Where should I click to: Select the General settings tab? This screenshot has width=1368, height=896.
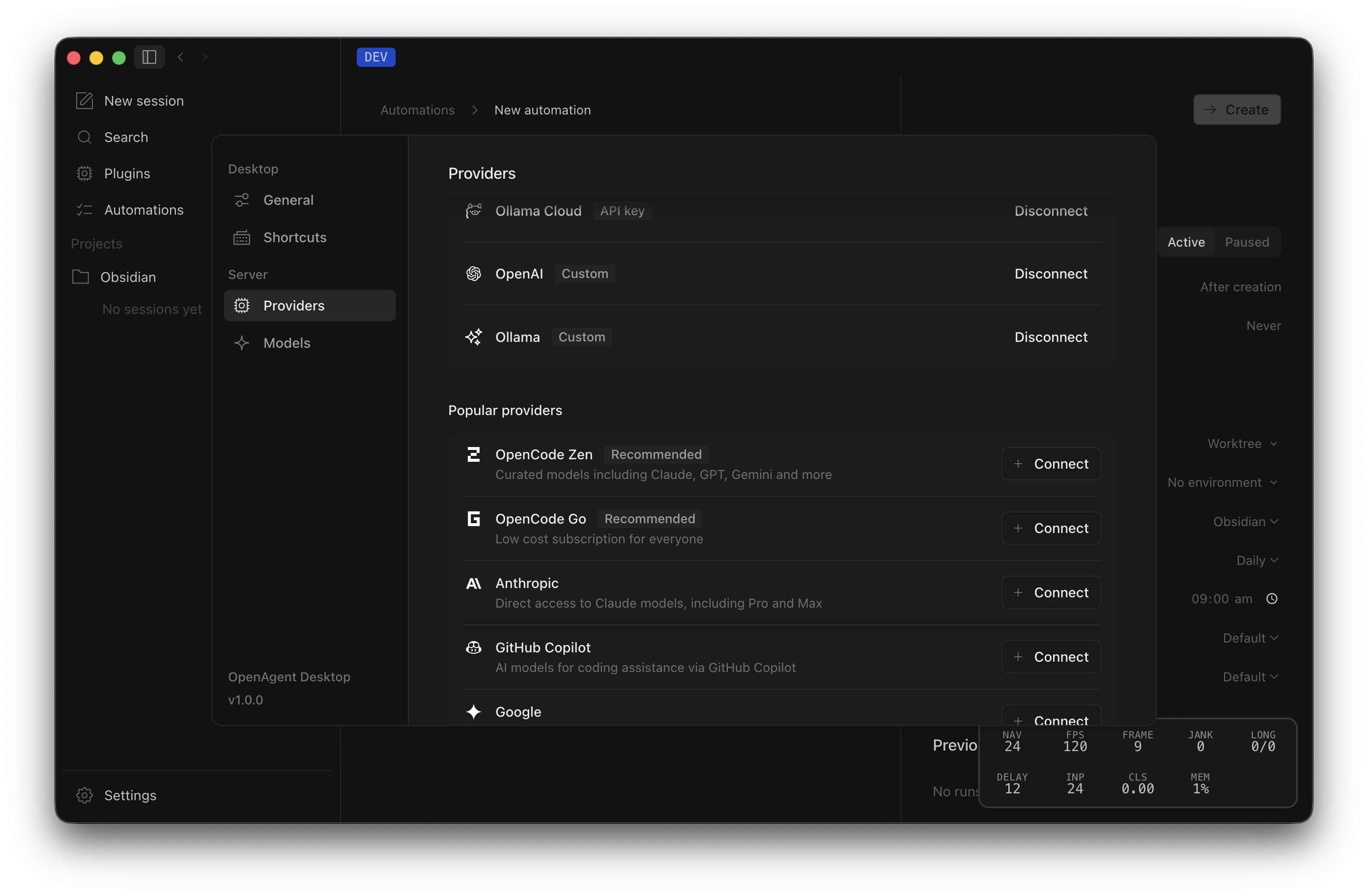click(310, 200)
